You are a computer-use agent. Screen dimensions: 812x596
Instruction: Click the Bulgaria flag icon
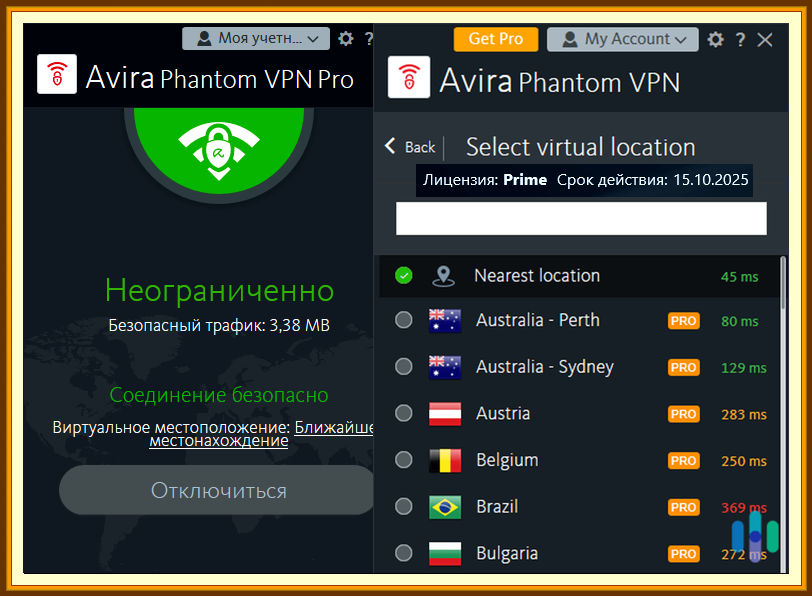(x=445, y=554)
